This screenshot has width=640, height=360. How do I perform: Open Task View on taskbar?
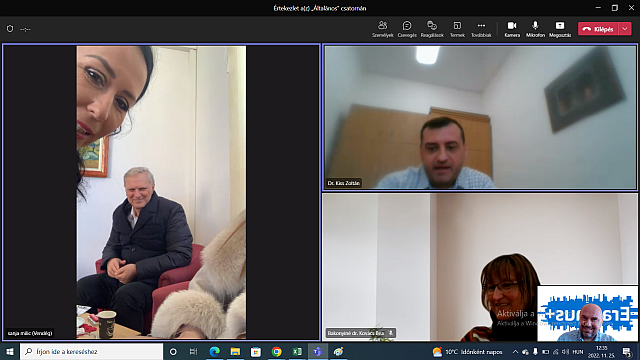coord(193,351)
